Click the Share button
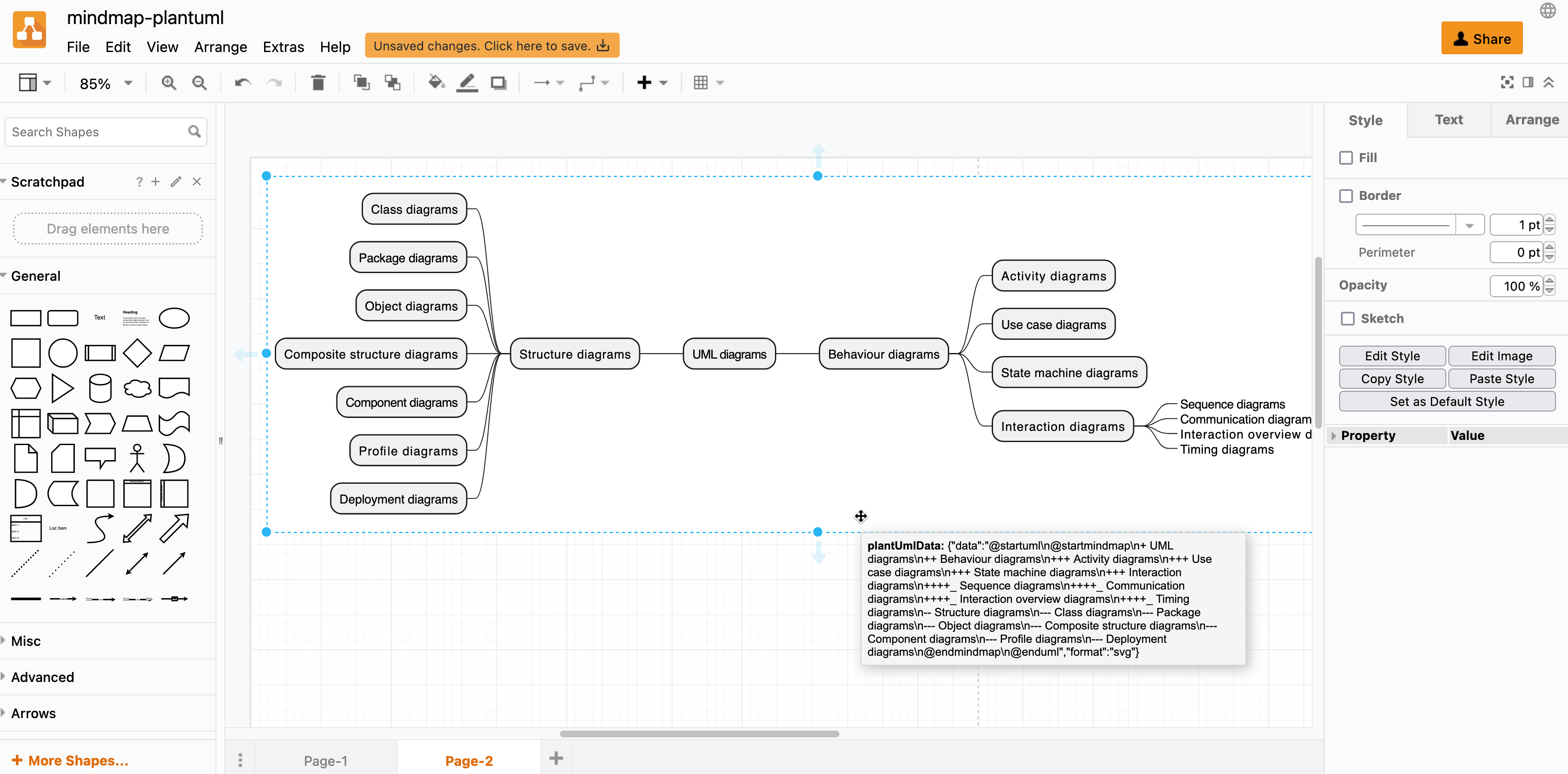Viewport: 1568px width, 774px height. pos(1482,38)
